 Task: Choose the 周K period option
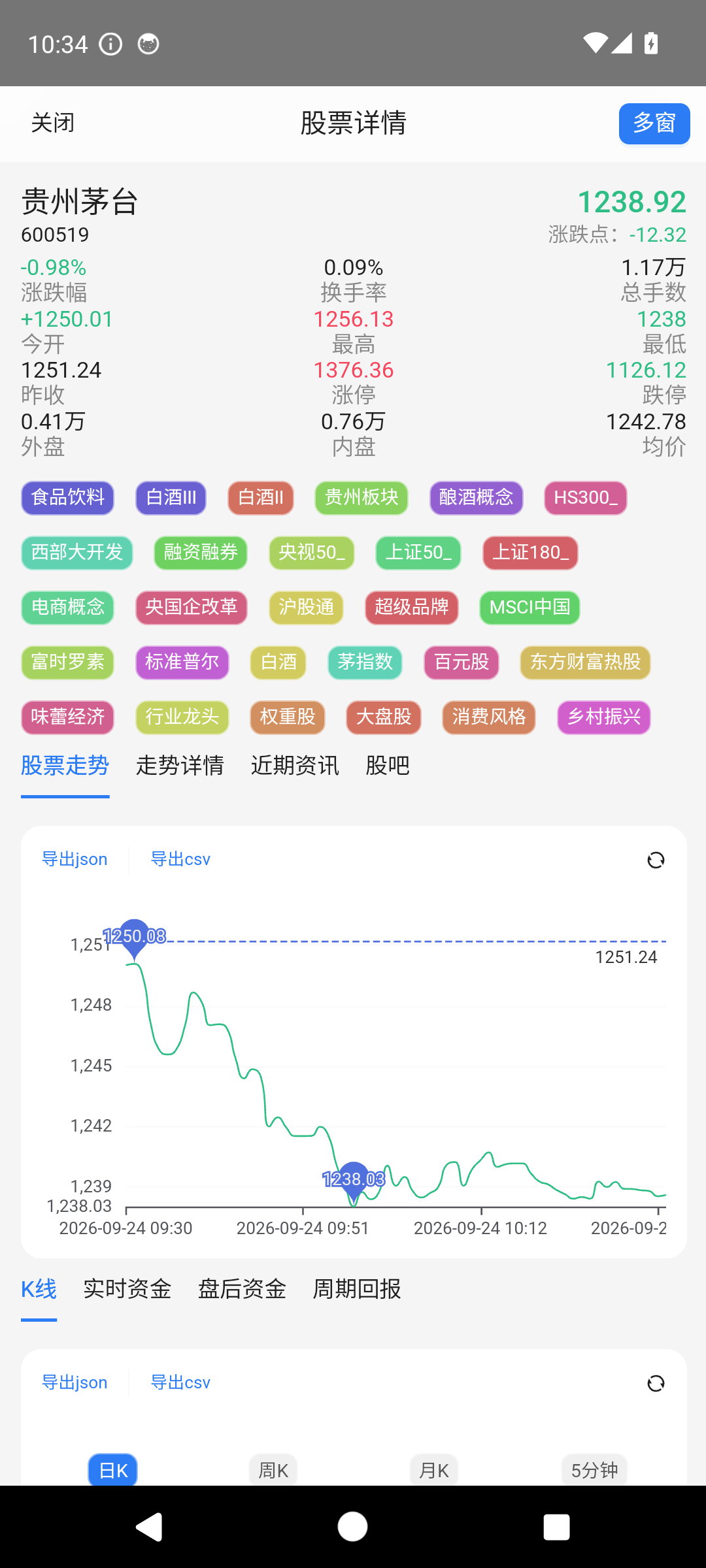pyautogui.click(x=273, y=1470)
